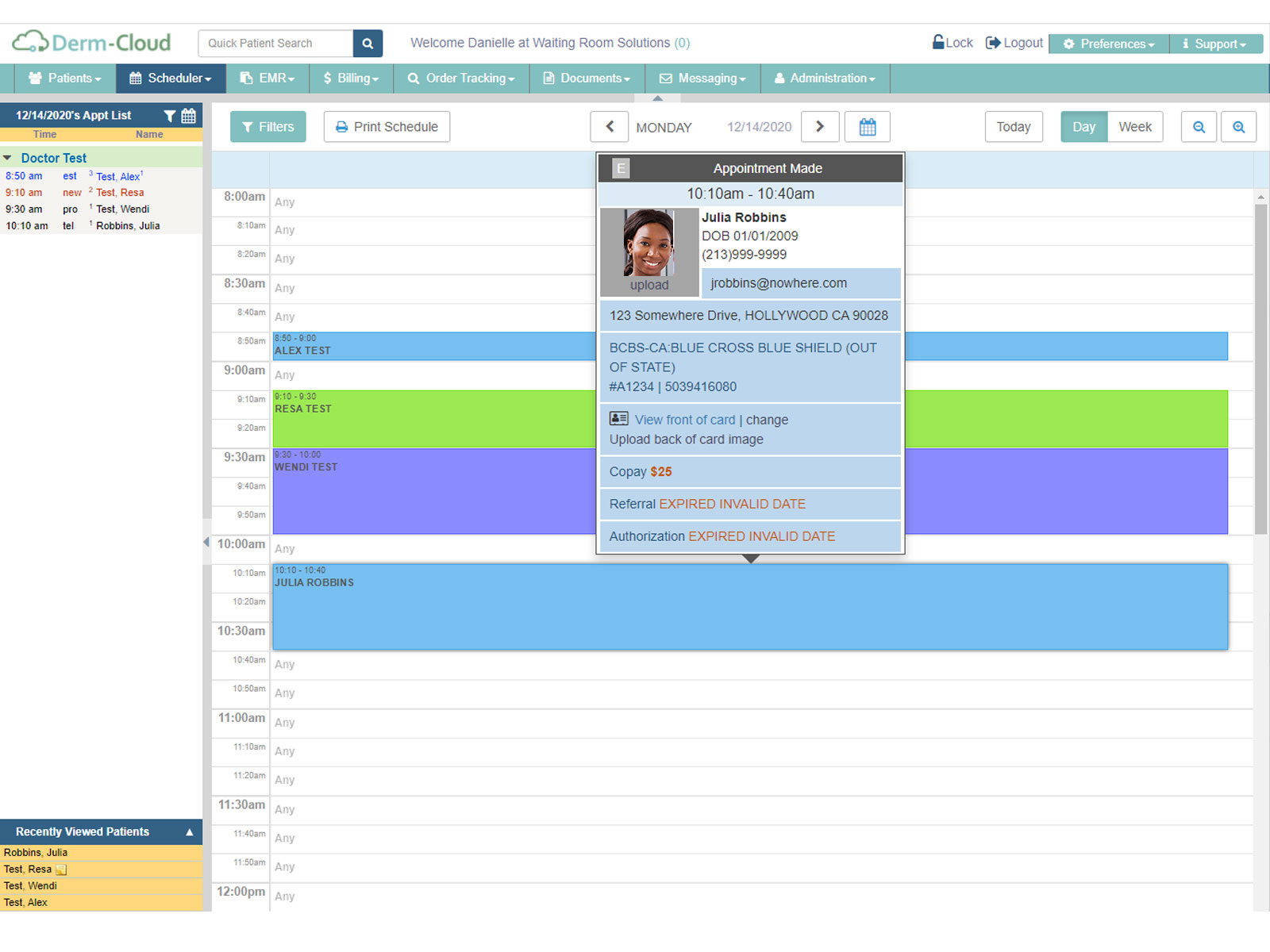
Task: Open the Administration menu
Action: 825,79
